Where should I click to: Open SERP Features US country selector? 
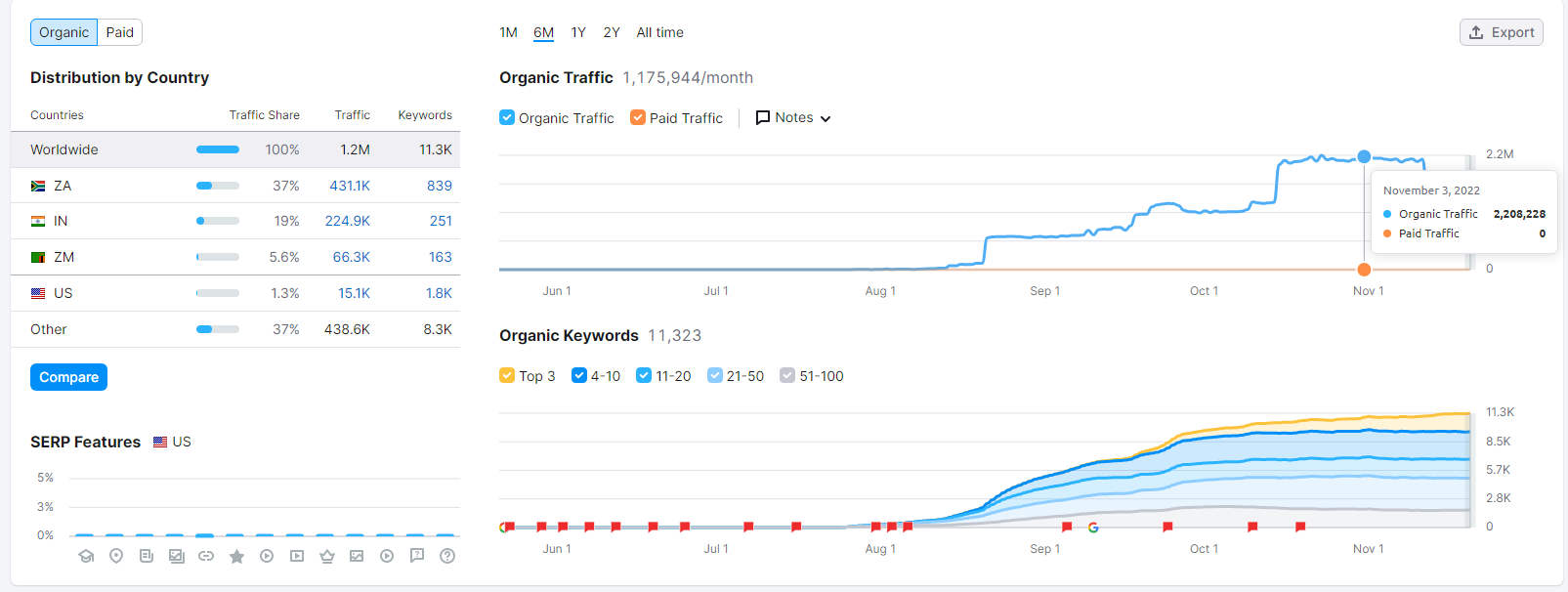point(172,442)
